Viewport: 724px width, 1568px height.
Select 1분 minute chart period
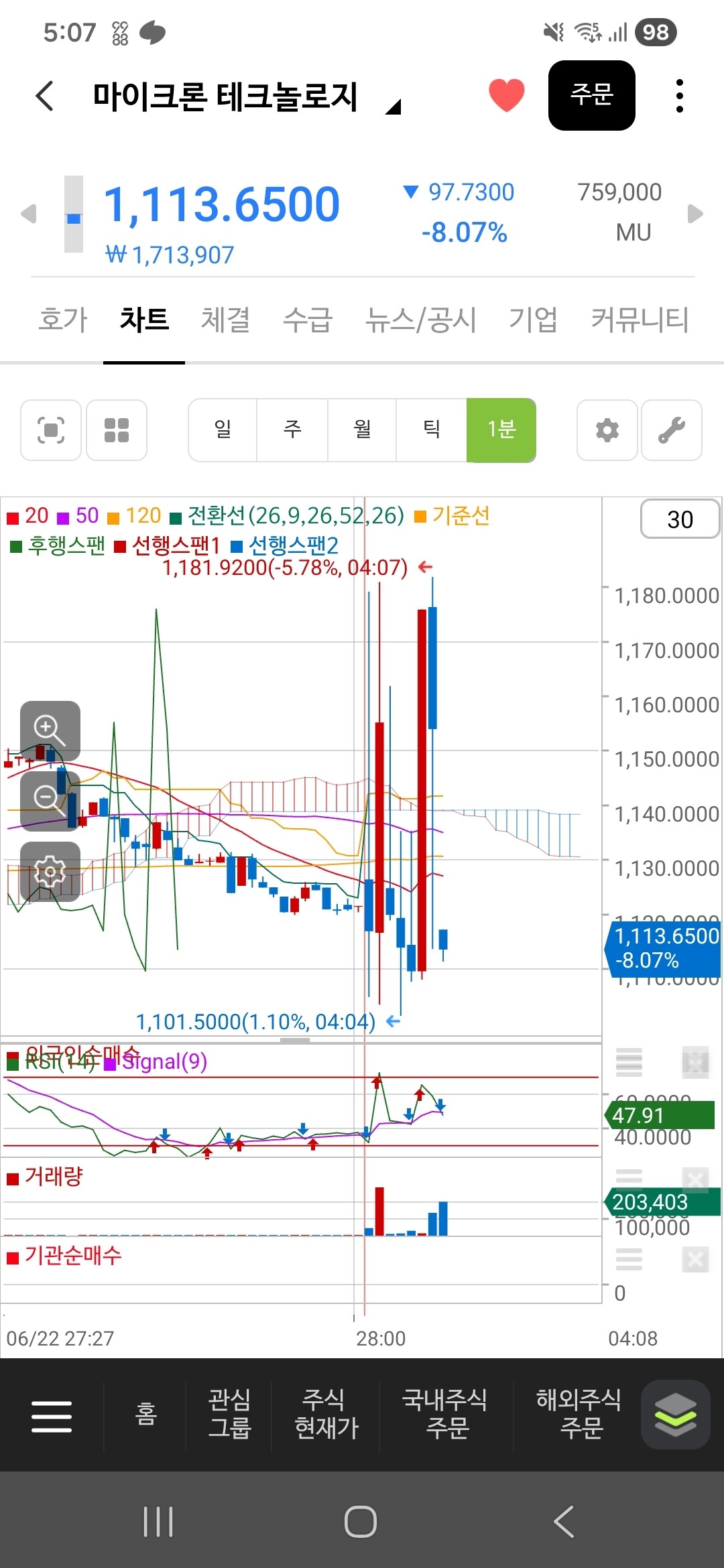(x=501, y=430)
